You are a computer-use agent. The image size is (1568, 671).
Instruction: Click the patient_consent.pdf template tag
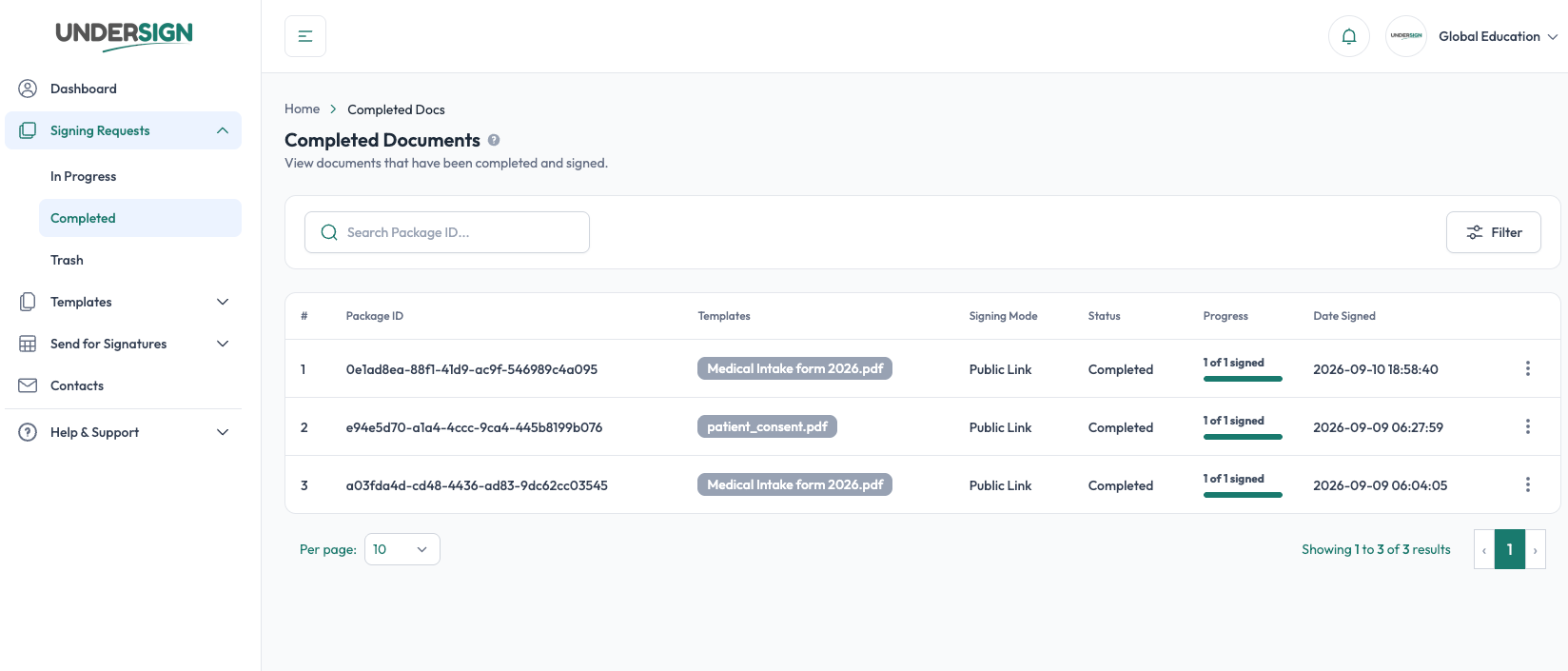767,426
